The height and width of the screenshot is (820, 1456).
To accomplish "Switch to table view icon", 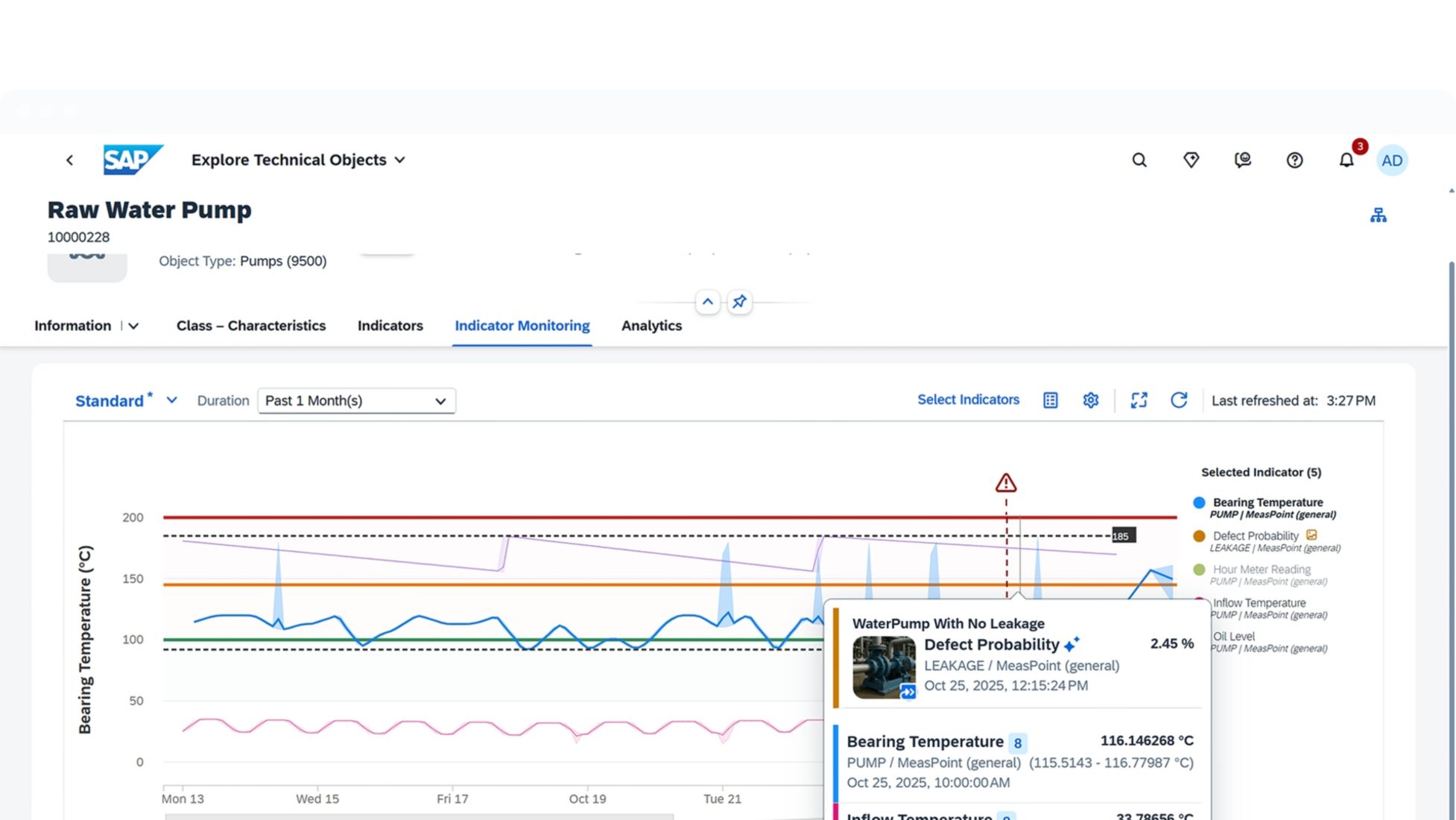I will [1050, 400].
